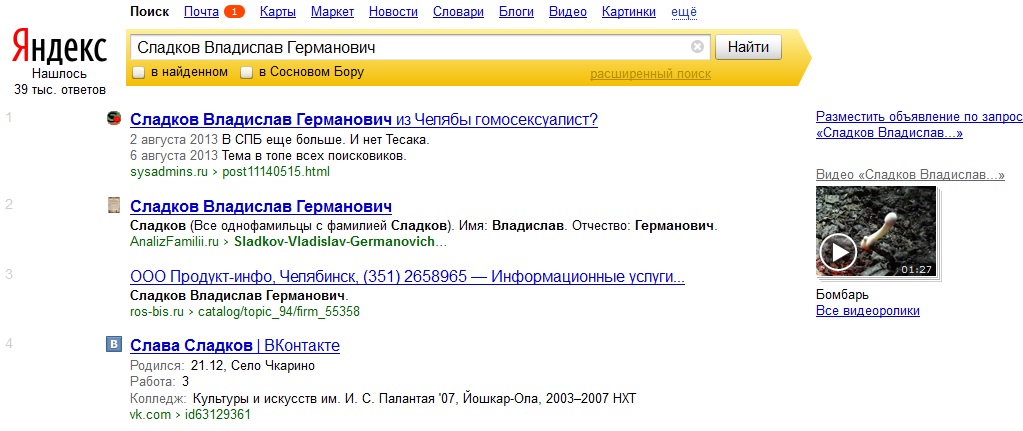Open the Словари tab
Image resolution: width=1023 pixels, height=431 pixels.
[459, 12]
